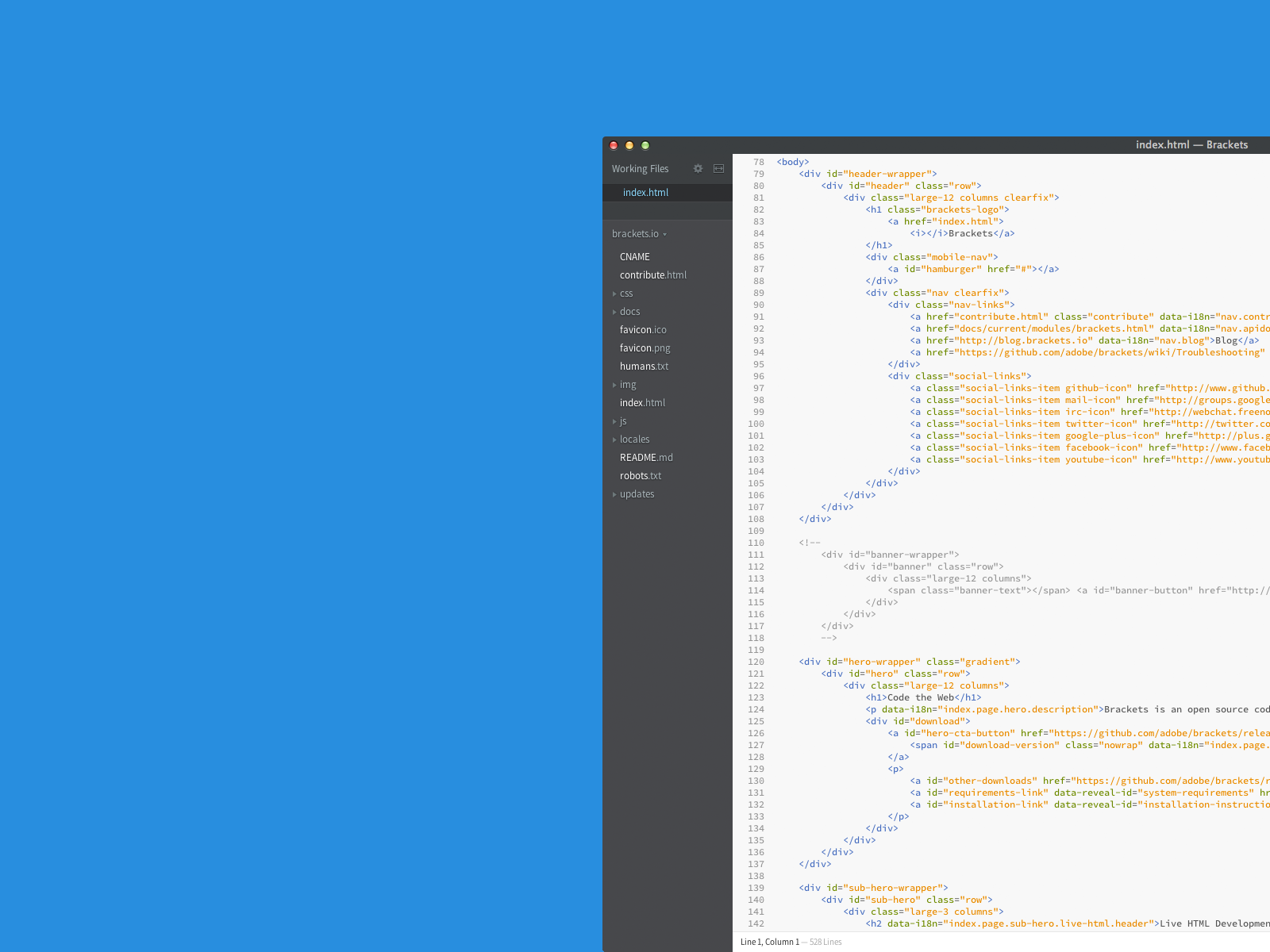Click the split view icon in Working Files

pyautogui.click(x=718, y=169)
